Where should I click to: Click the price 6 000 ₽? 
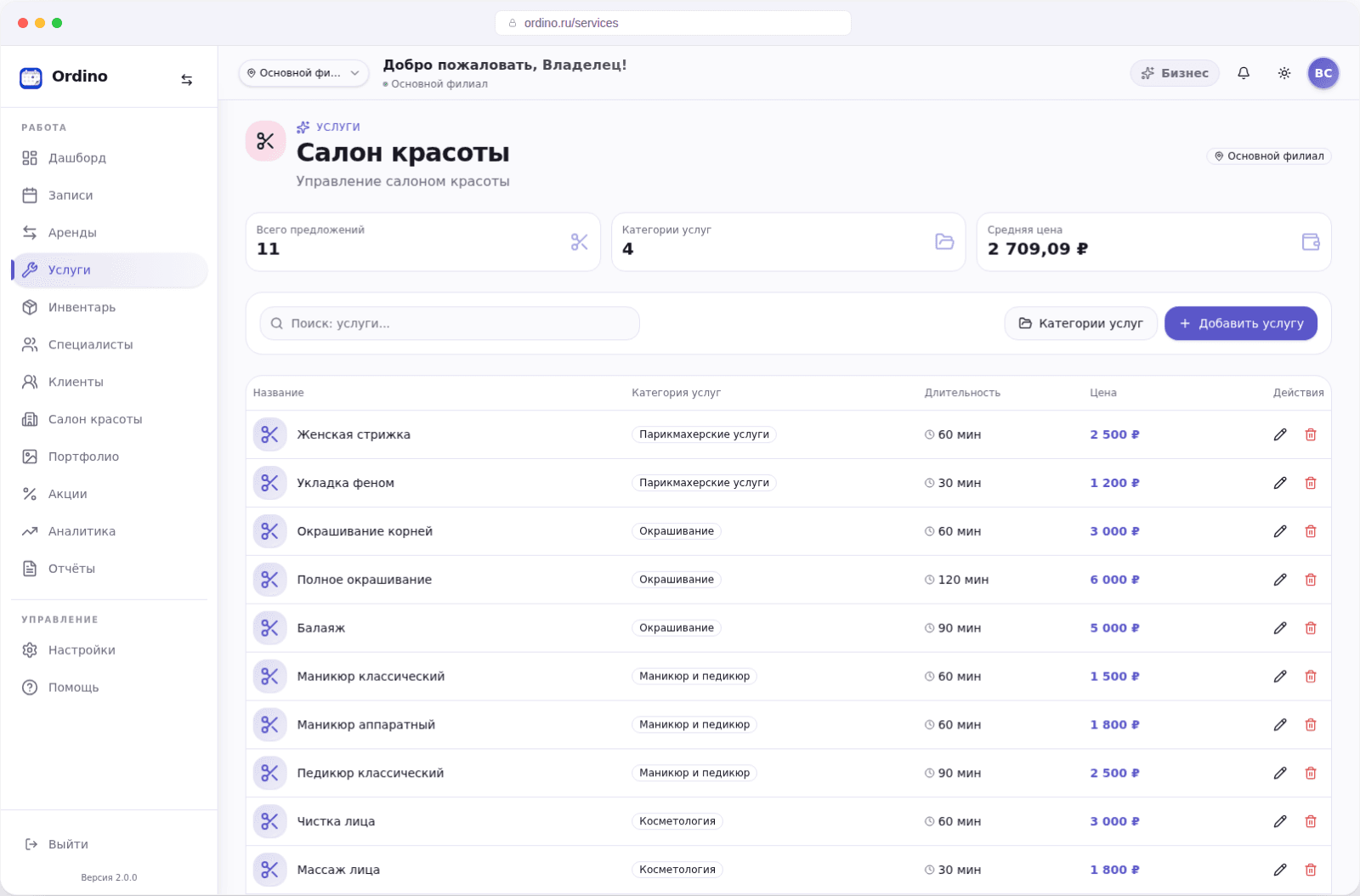[1115, 580]
